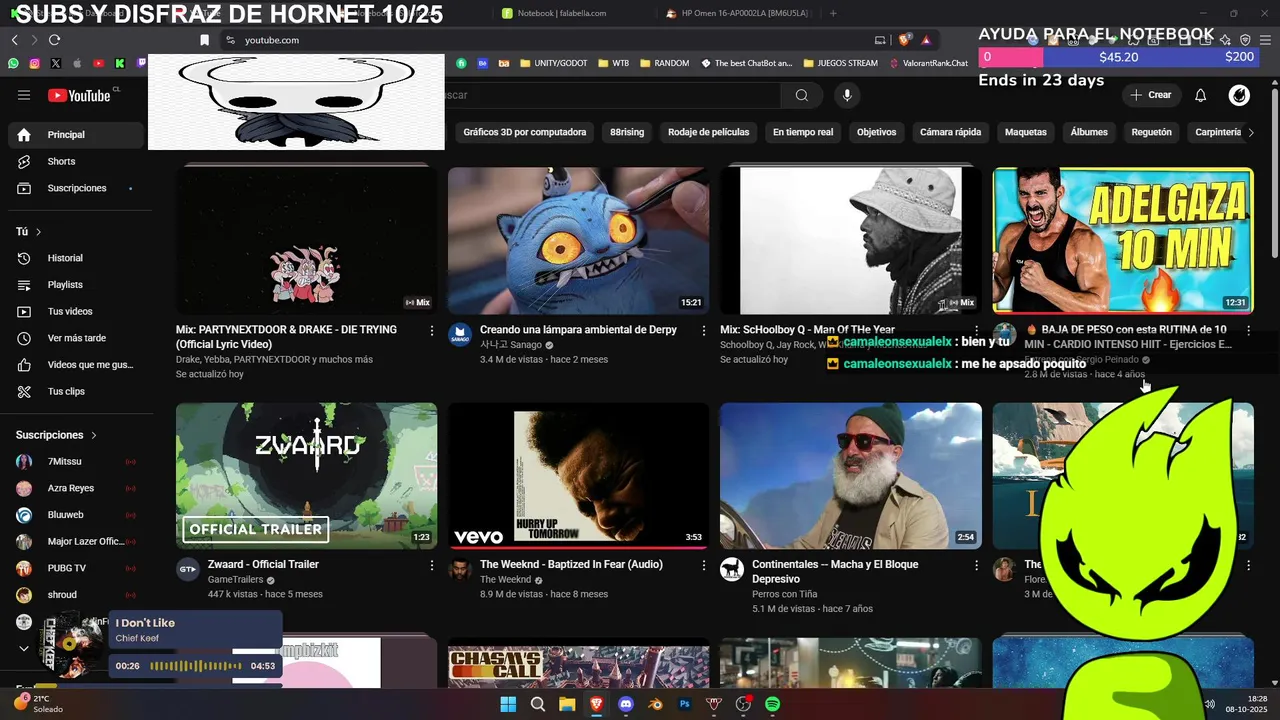Open Tus videos in the sidebar
Viewport: 1280px width, 720px height.
tap(77, 311)
